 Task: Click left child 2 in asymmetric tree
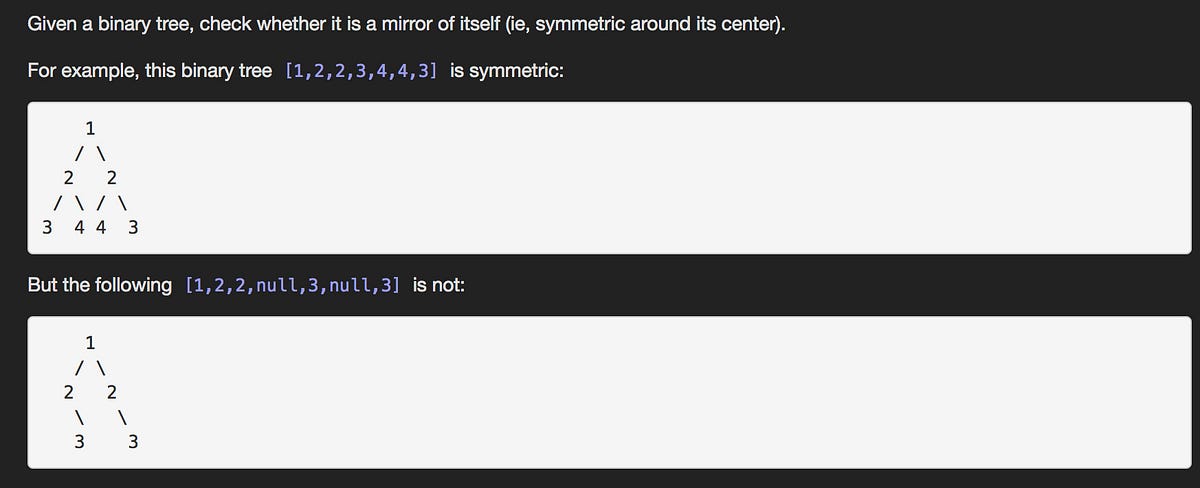(x=68, y=390)
